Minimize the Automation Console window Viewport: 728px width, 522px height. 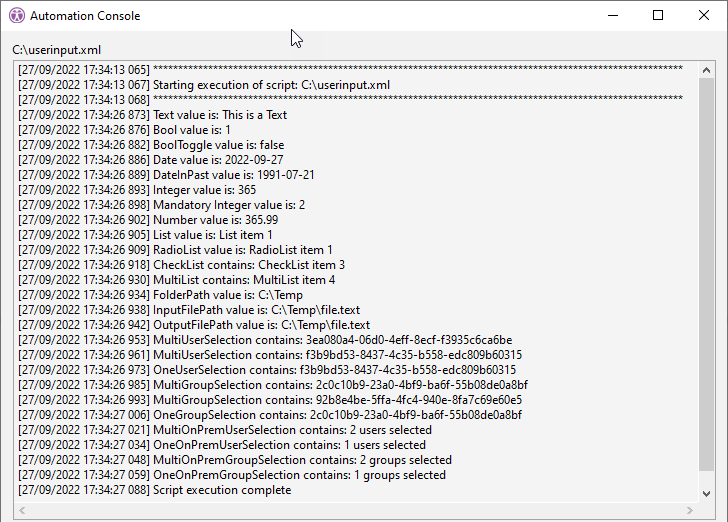[612, 15]
